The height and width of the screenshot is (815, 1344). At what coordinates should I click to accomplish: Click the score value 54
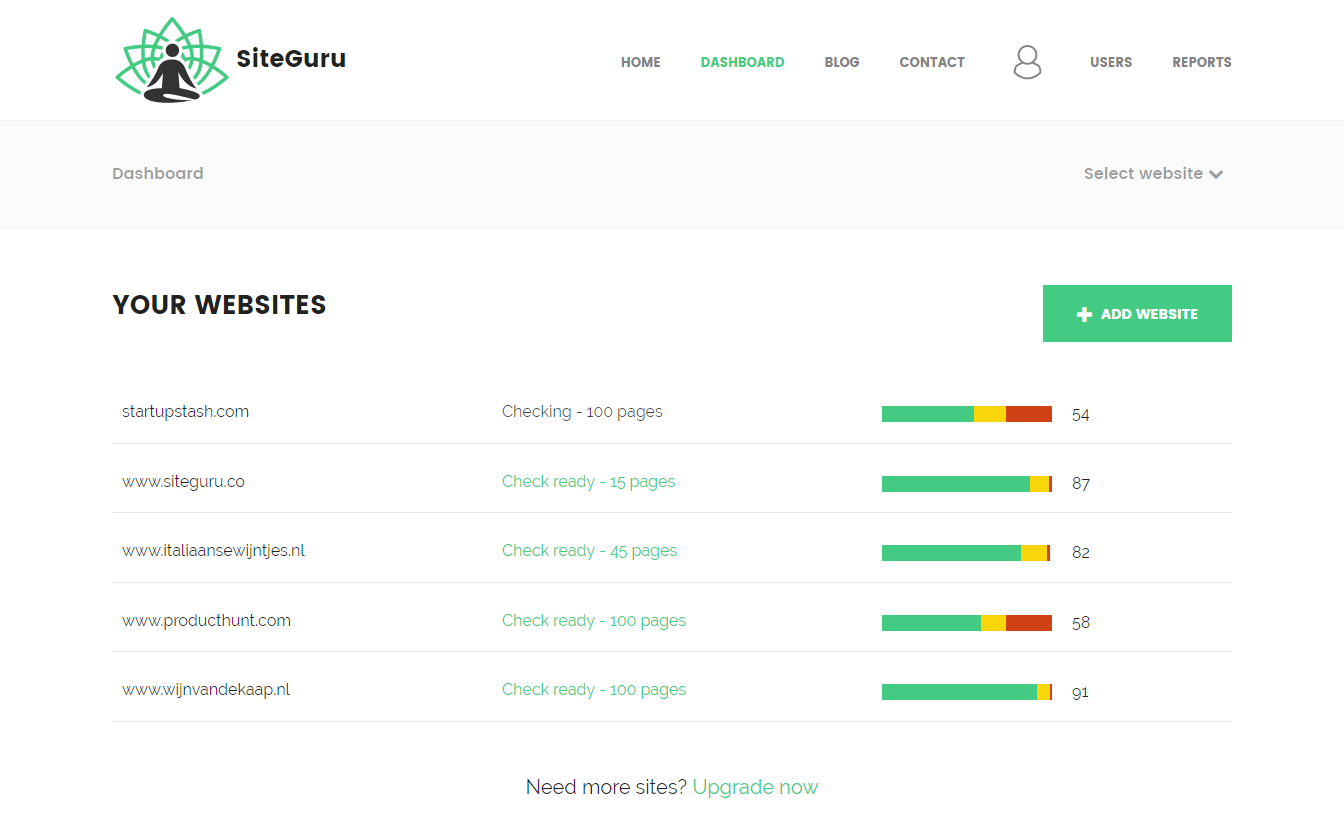click(1080, 414)
